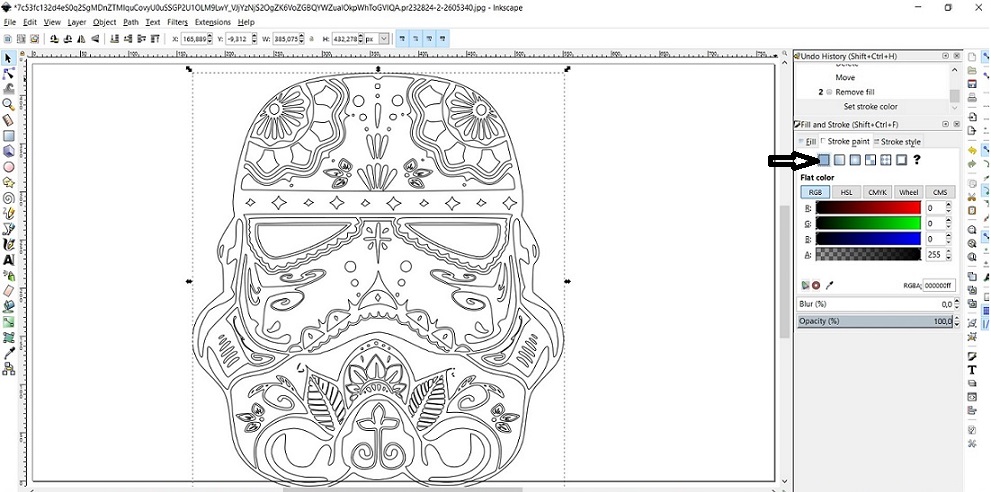
Task: Select 'Set stroke color' history entry
Action: [x=870, y=106]
